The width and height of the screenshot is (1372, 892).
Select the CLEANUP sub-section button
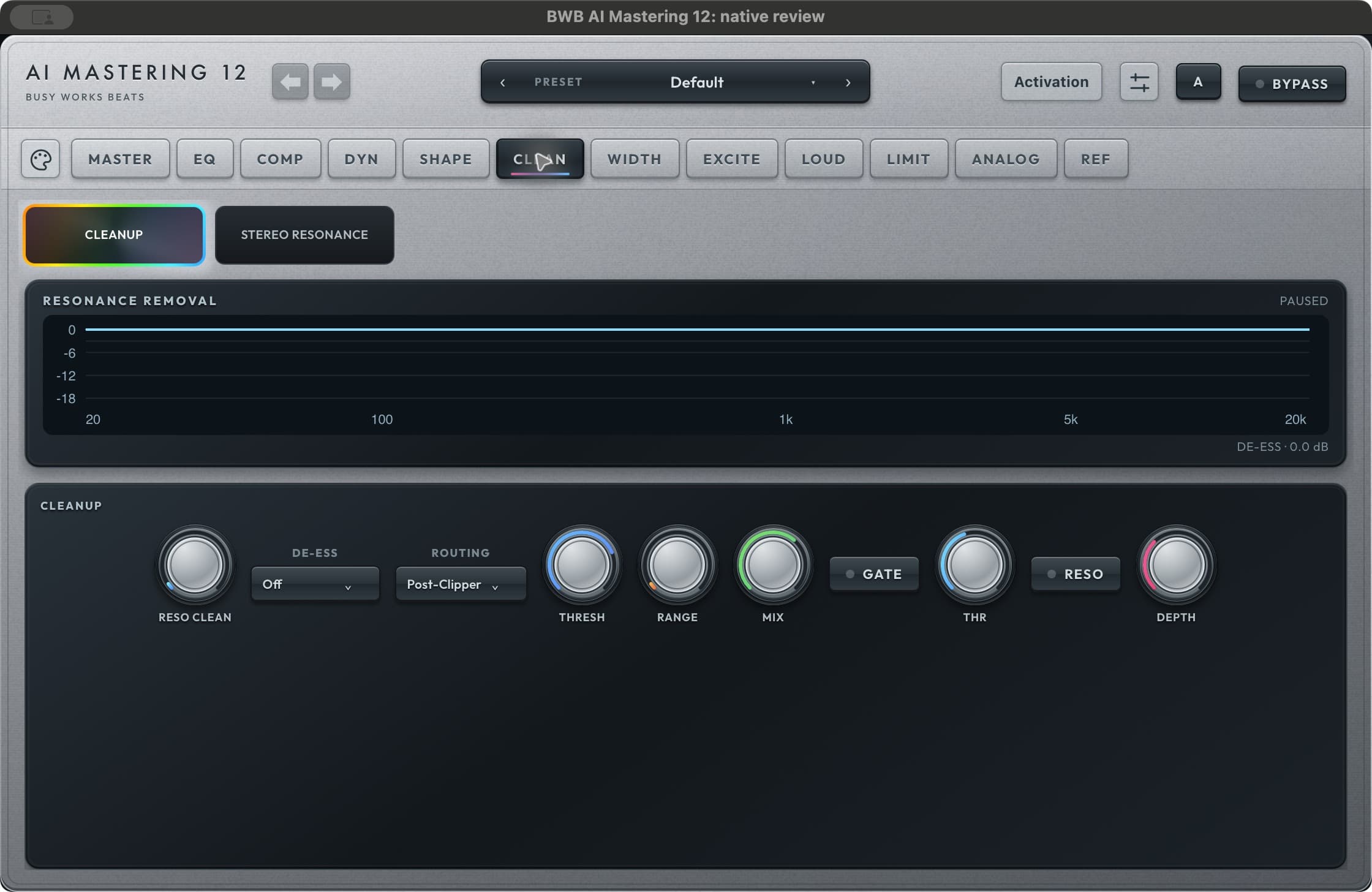point(114,235)
